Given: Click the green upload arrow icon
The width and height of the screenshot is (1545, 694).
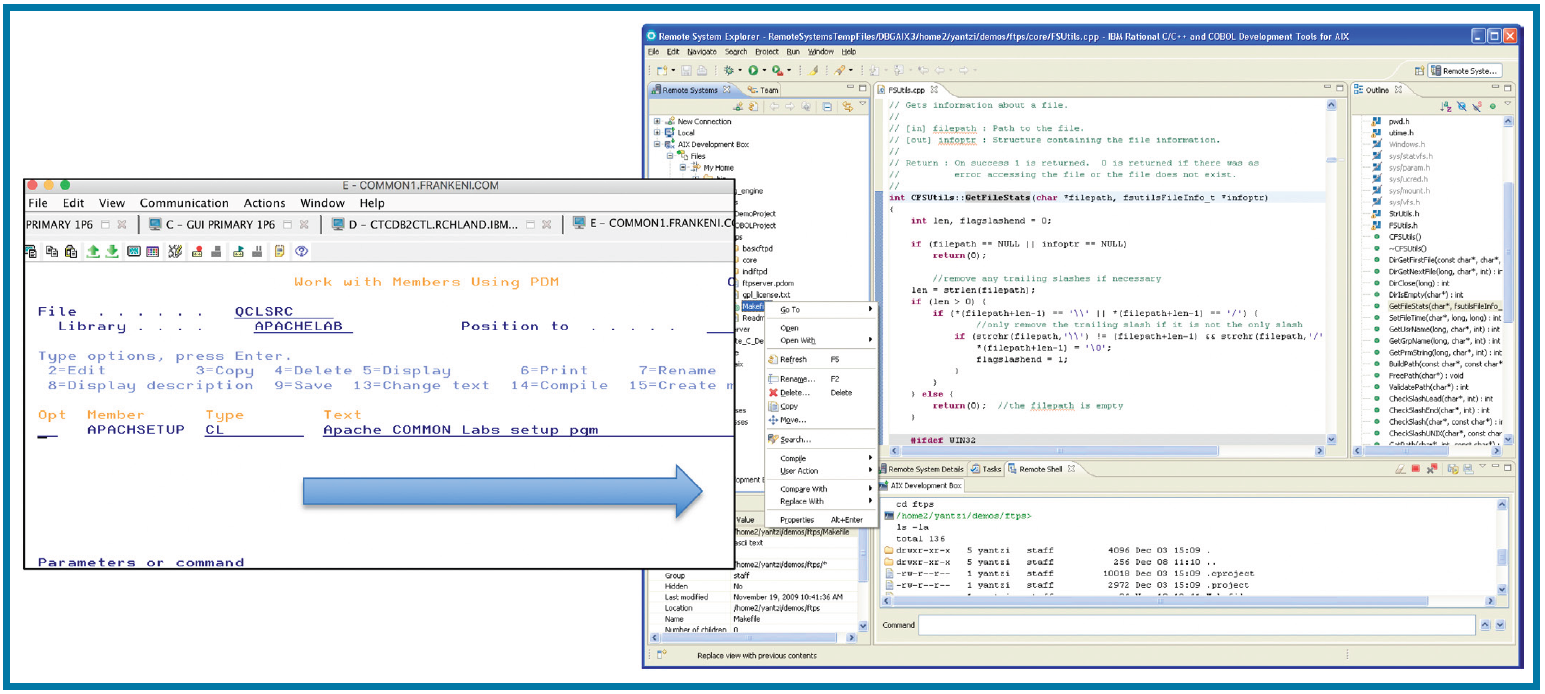Looking at the screenshot, I should point(93,252).
